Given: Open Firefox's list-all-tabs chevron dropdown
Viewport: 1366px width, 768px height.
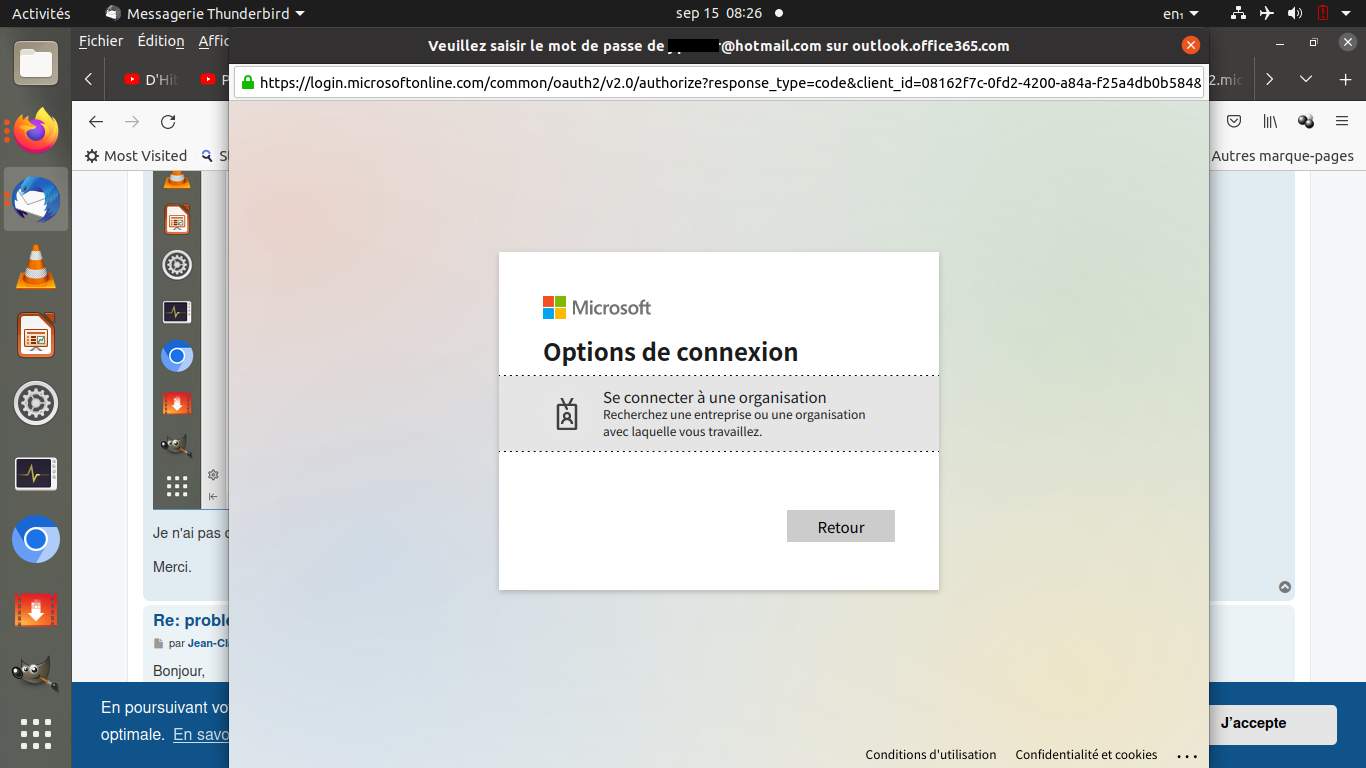Looking at the screenshot, I should (x=1306, y=80).
